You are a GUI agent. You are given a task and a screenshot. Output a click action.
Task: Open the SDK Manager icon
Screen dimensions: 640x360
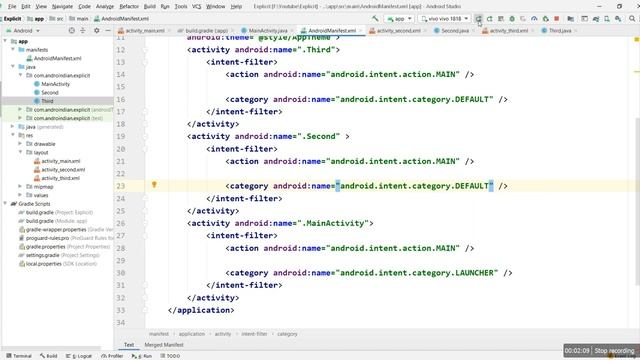pos(618,19)
